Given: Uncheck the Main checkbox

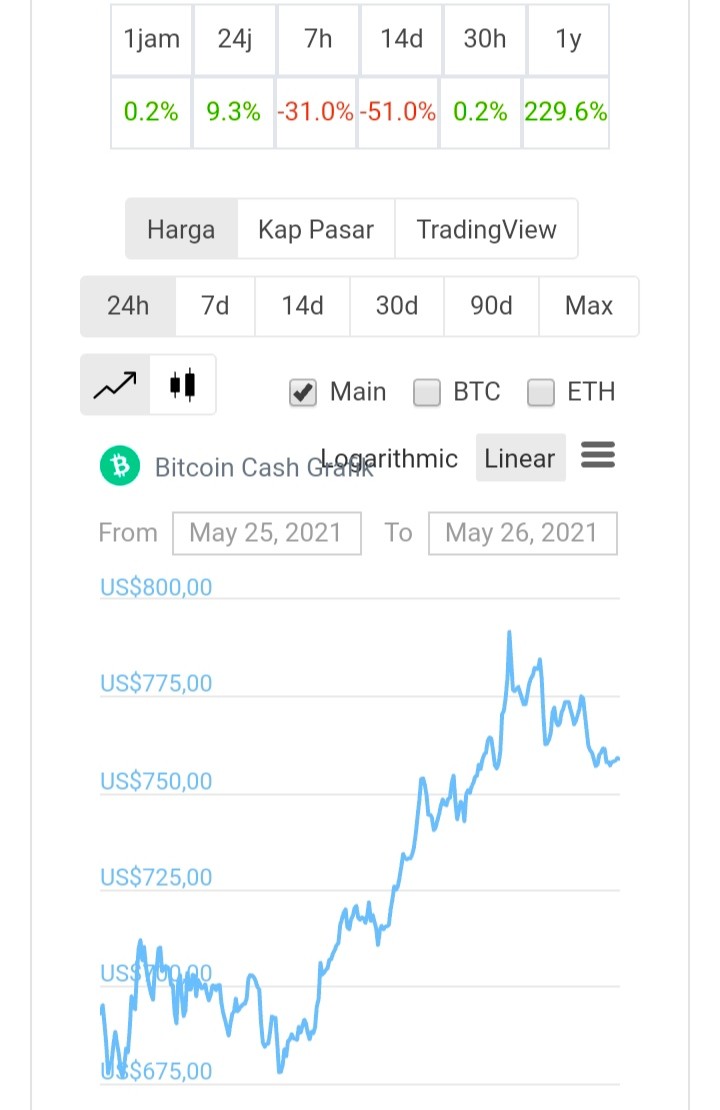Looking at the screenshot, I should tap(303, 392).
